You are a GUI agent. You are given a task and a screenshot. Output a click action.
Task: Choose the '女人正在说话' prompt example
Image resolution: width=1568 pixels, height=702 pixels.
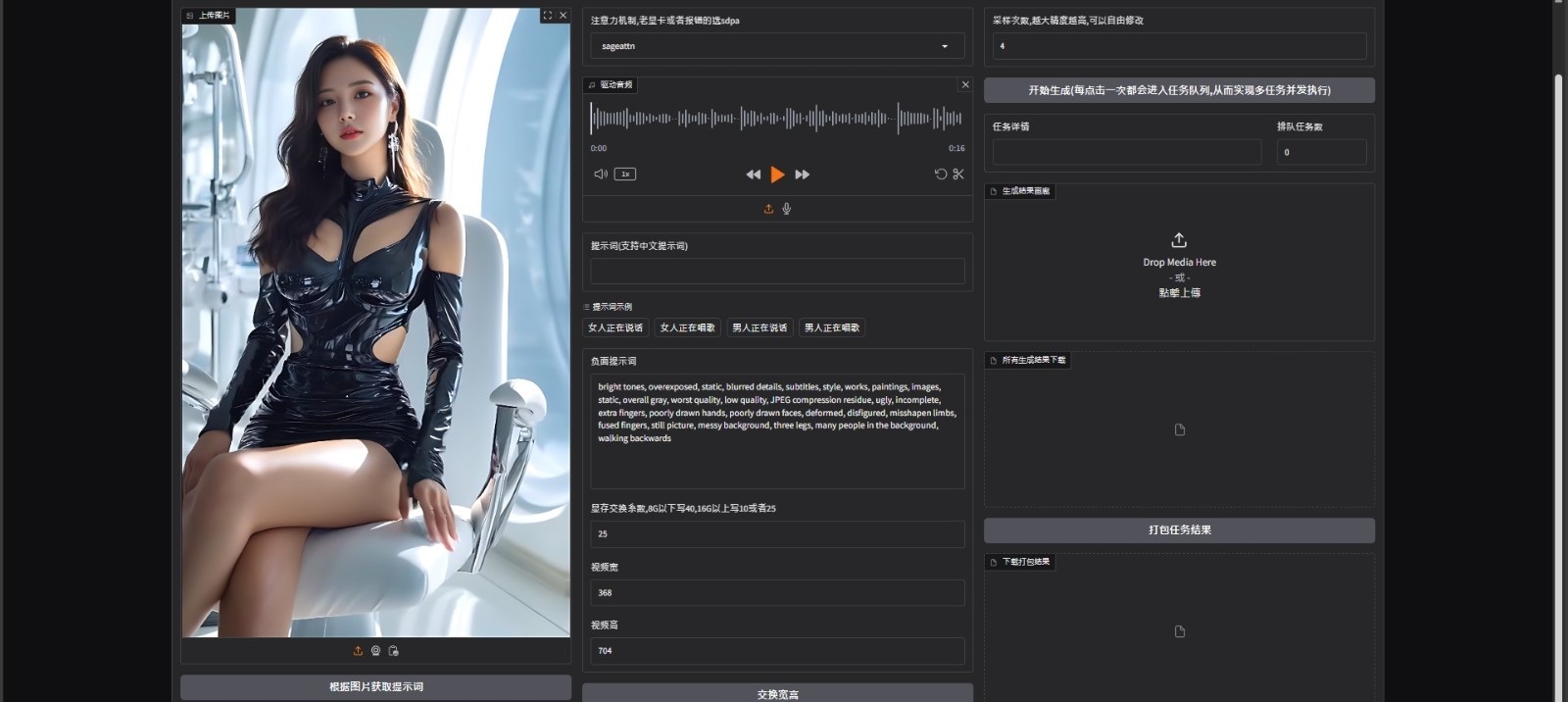[615, 327]
